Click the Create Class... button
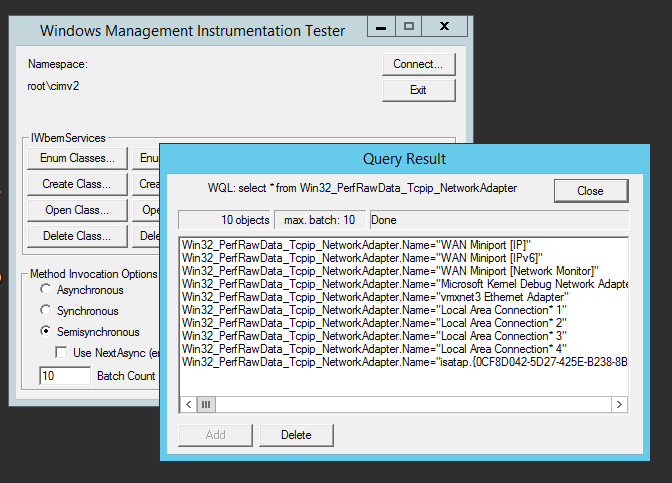672x483 pixels. pos(78,184)
